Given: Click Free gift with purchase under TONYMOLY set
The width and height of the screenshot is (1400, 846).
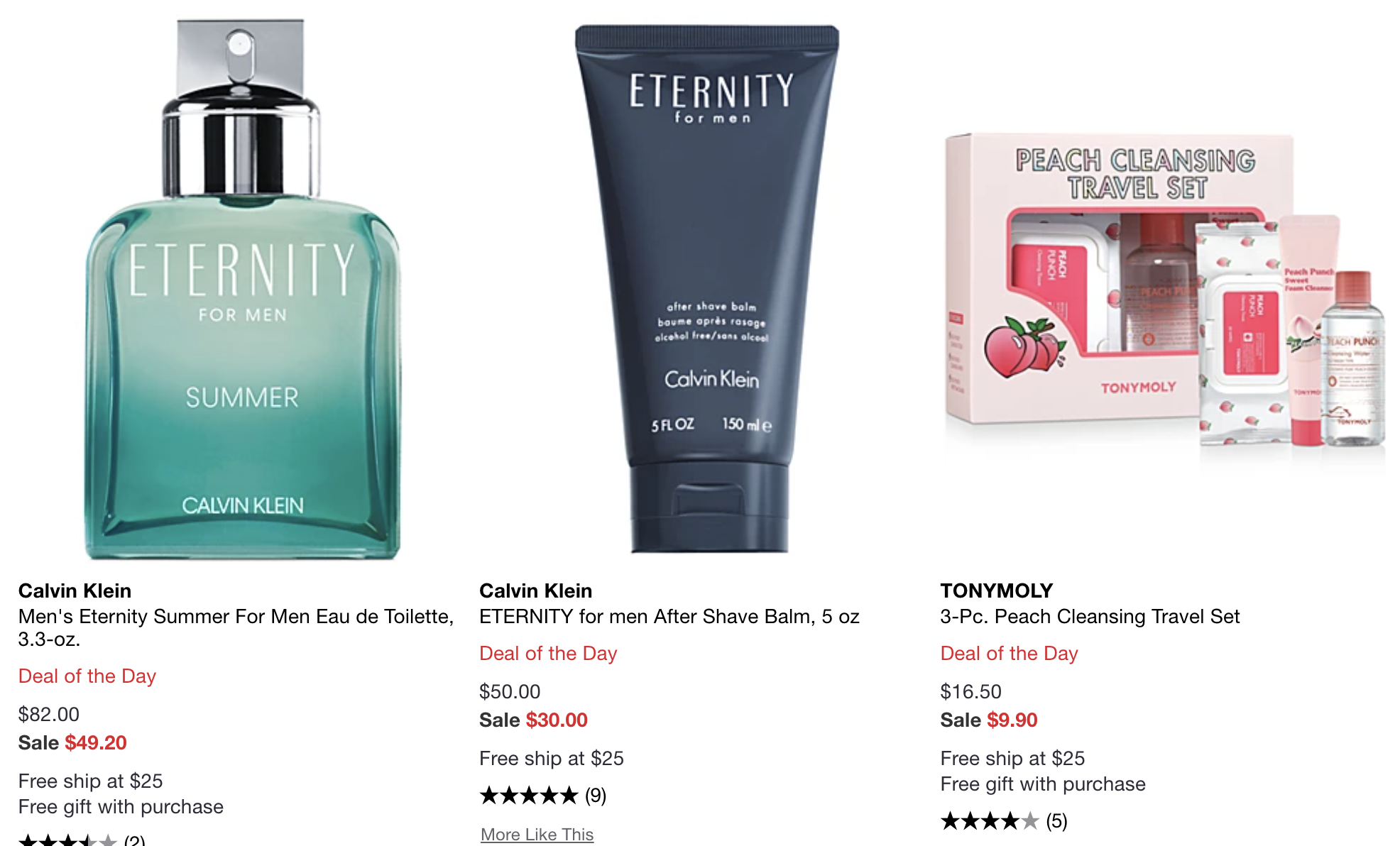Looking at the screenshot, I should click(x=1042, y=784).
